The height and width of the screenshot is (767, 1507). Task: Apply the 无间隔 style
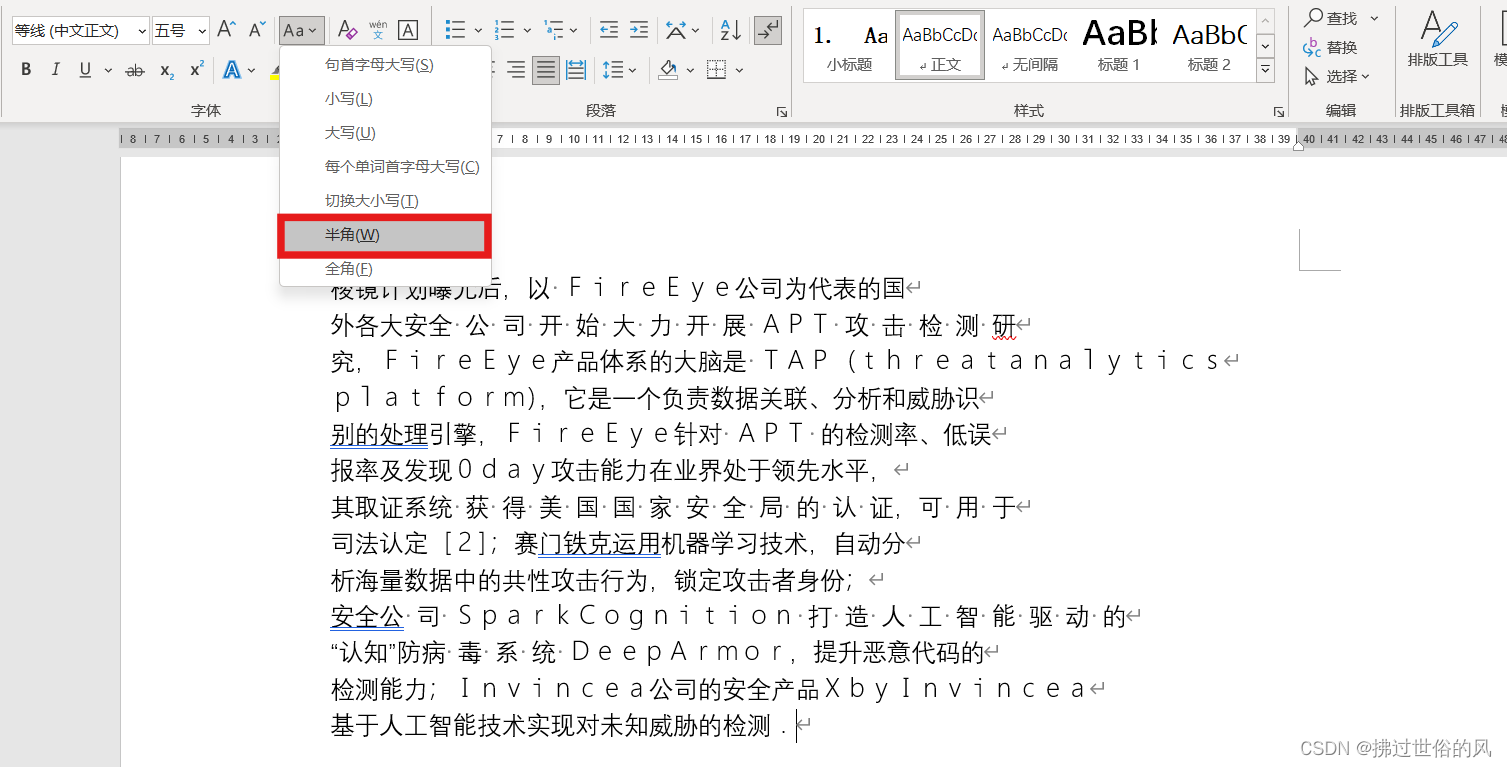pos(1030,46)
